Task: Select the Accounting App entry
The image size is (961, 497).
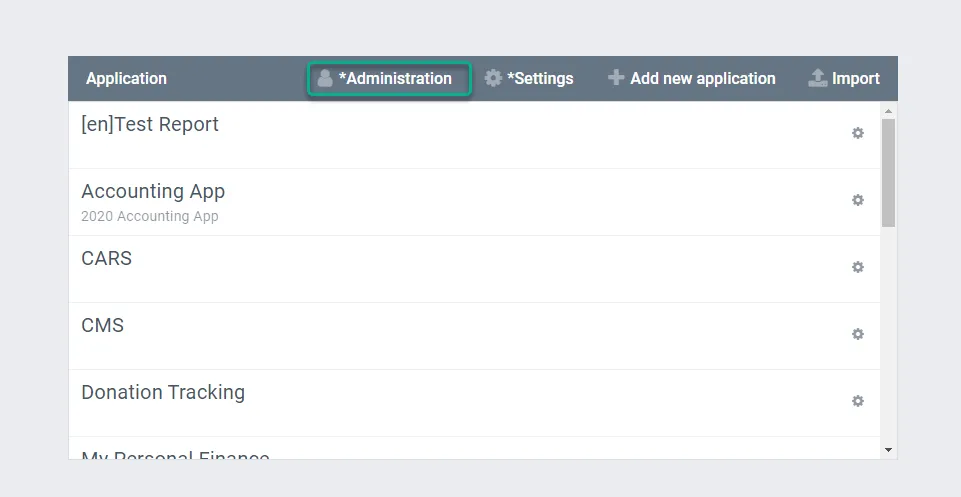Action: pos(153,192)
